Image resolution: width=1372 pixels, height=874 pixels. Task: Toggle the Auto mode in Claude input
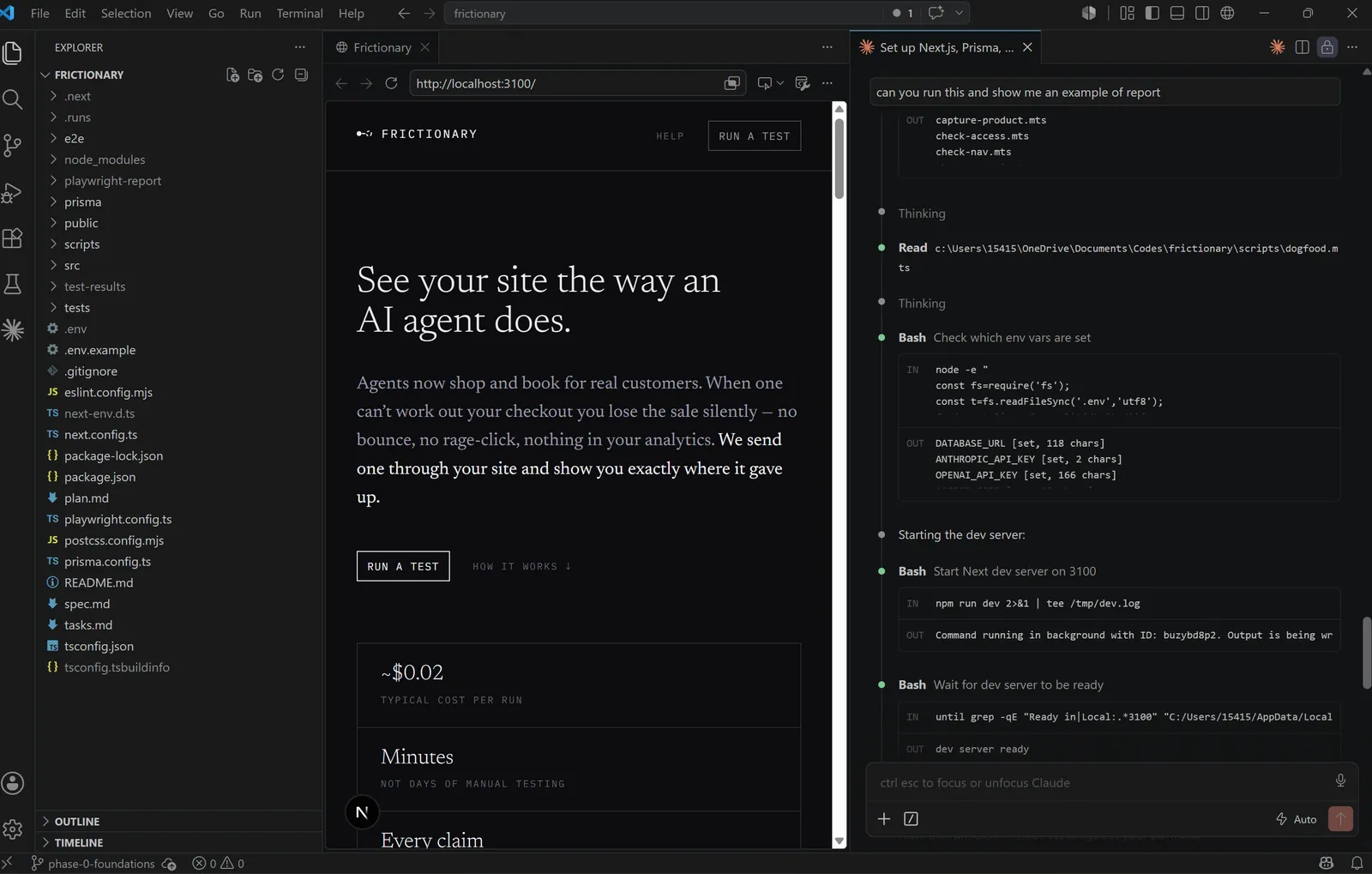pos(1296,819)
